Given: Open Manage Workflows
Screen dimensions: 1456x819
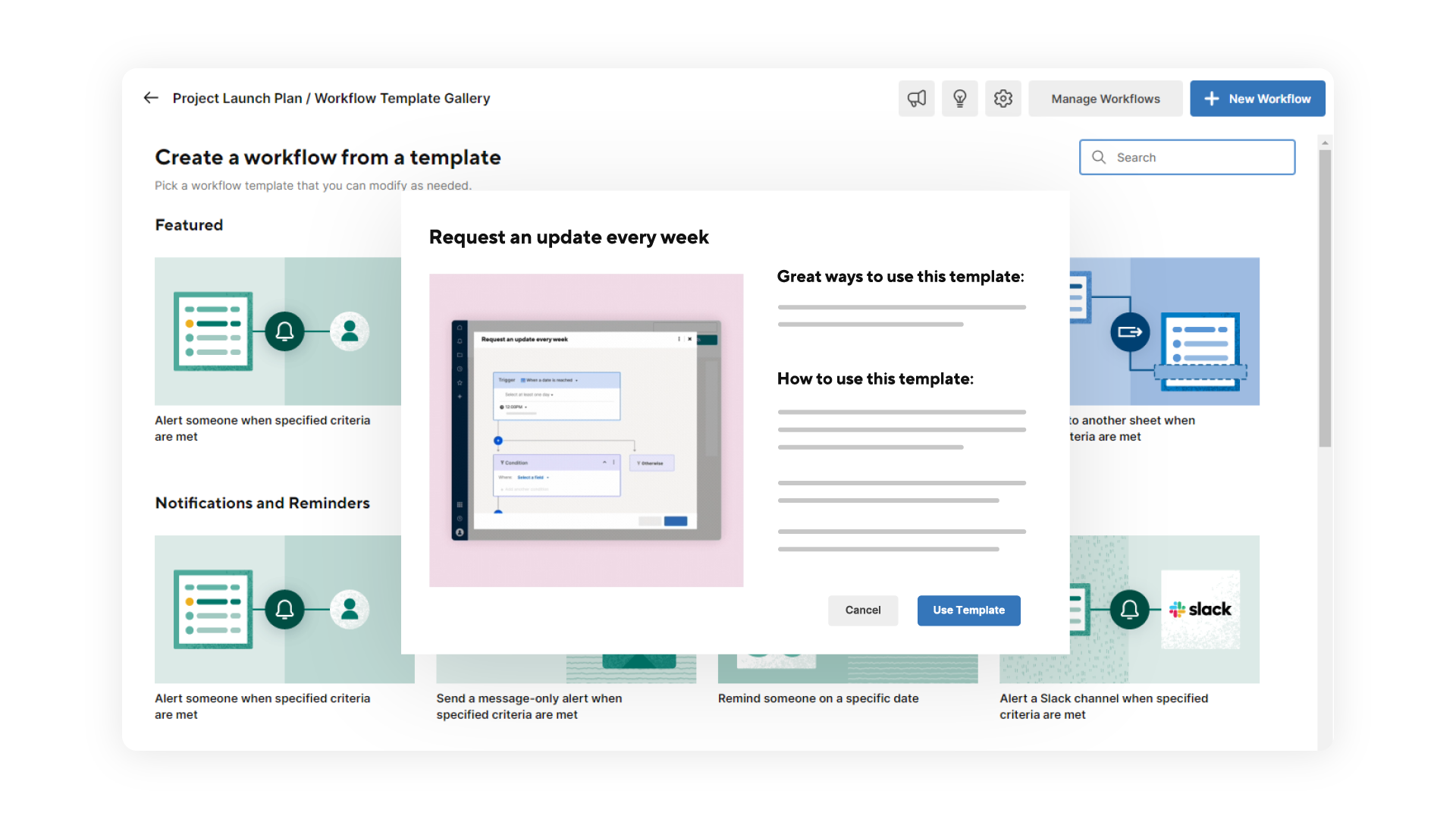Looking at the screenshot, I should (x=1105, y=99).
